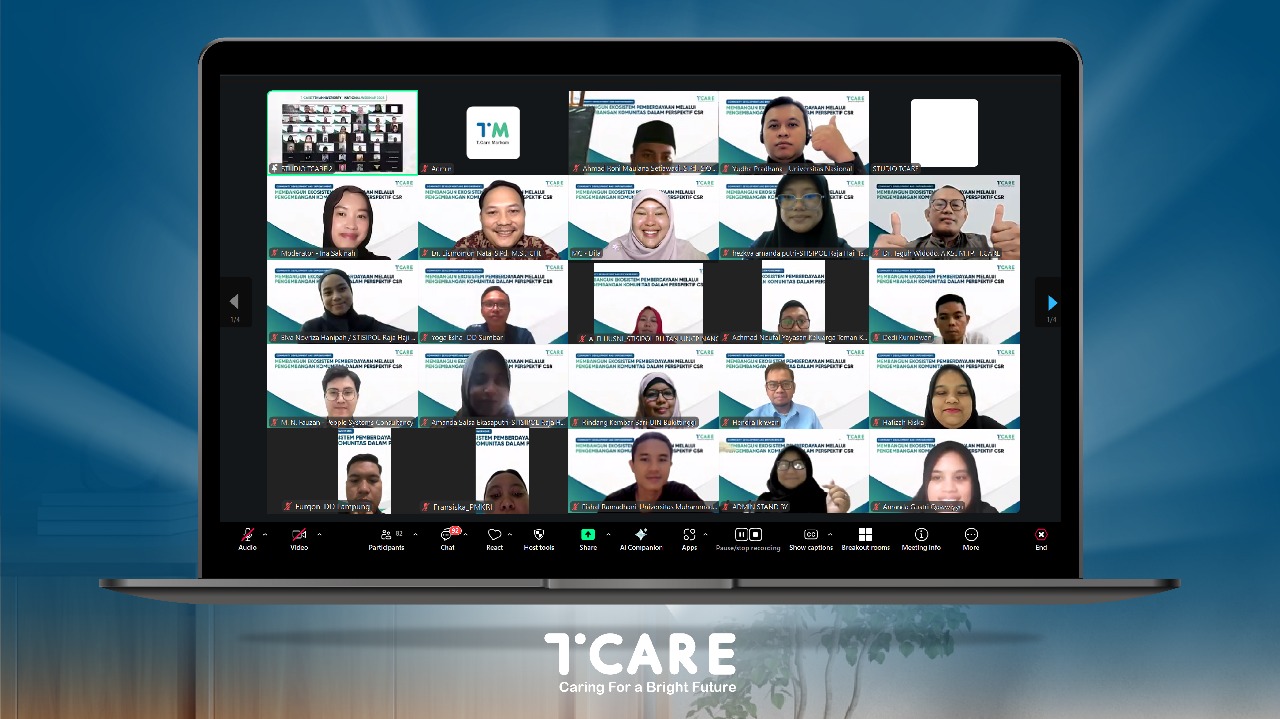The height and width of the screenshot is (719, 1280).
Task: Select the STUDIO TCARE 2 video tile
Action: (342, 132)
